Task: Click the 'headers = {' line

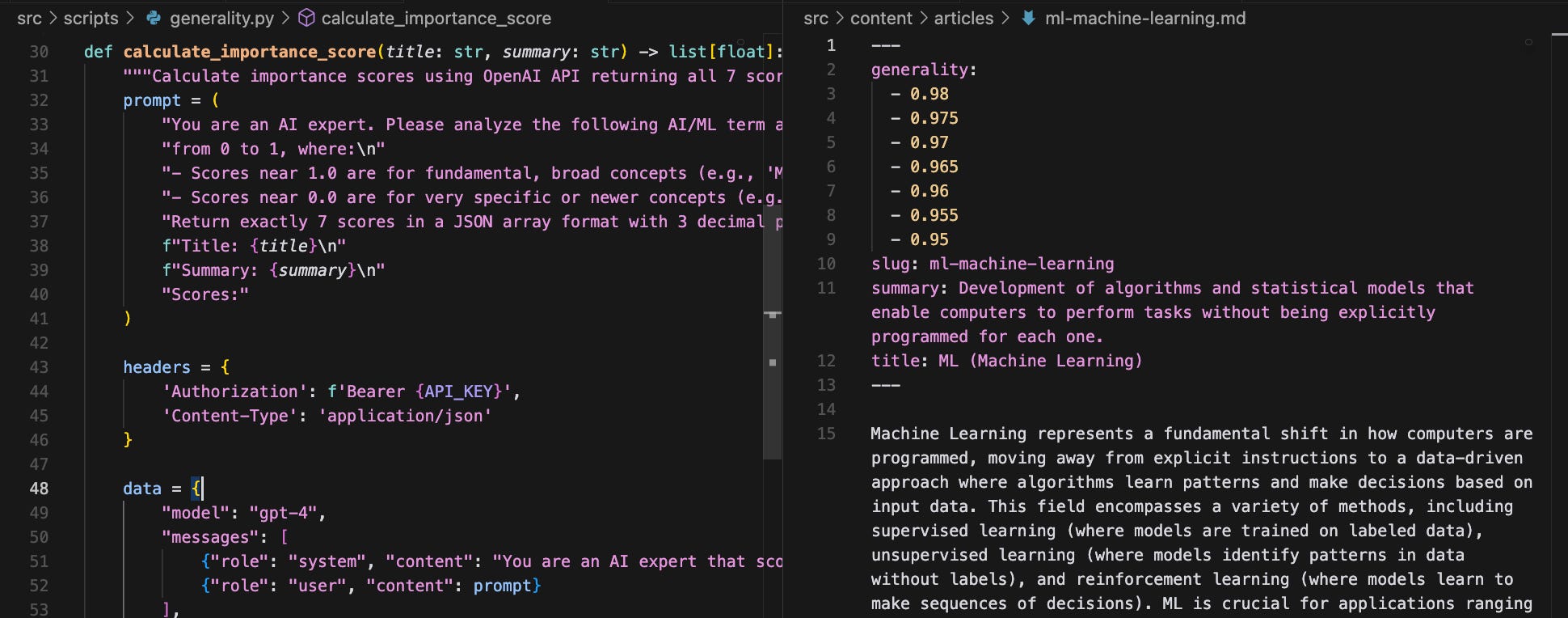Action: [x=176, y=367]
